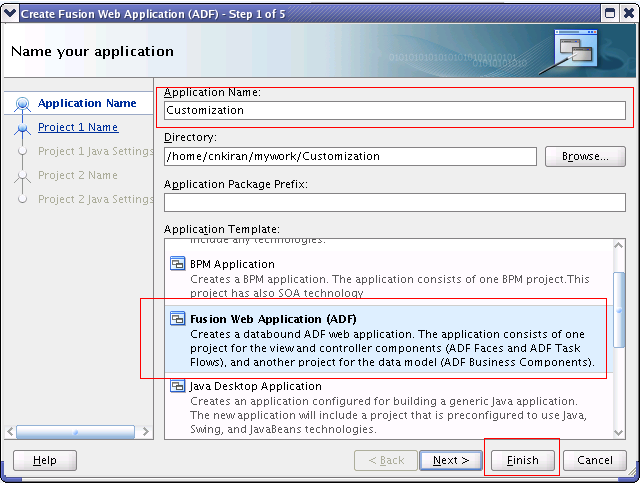Click the Directory label
Image resolution: width=640 pixels, height=483 pixels.
pyautogui.click(x=190, y=137)
